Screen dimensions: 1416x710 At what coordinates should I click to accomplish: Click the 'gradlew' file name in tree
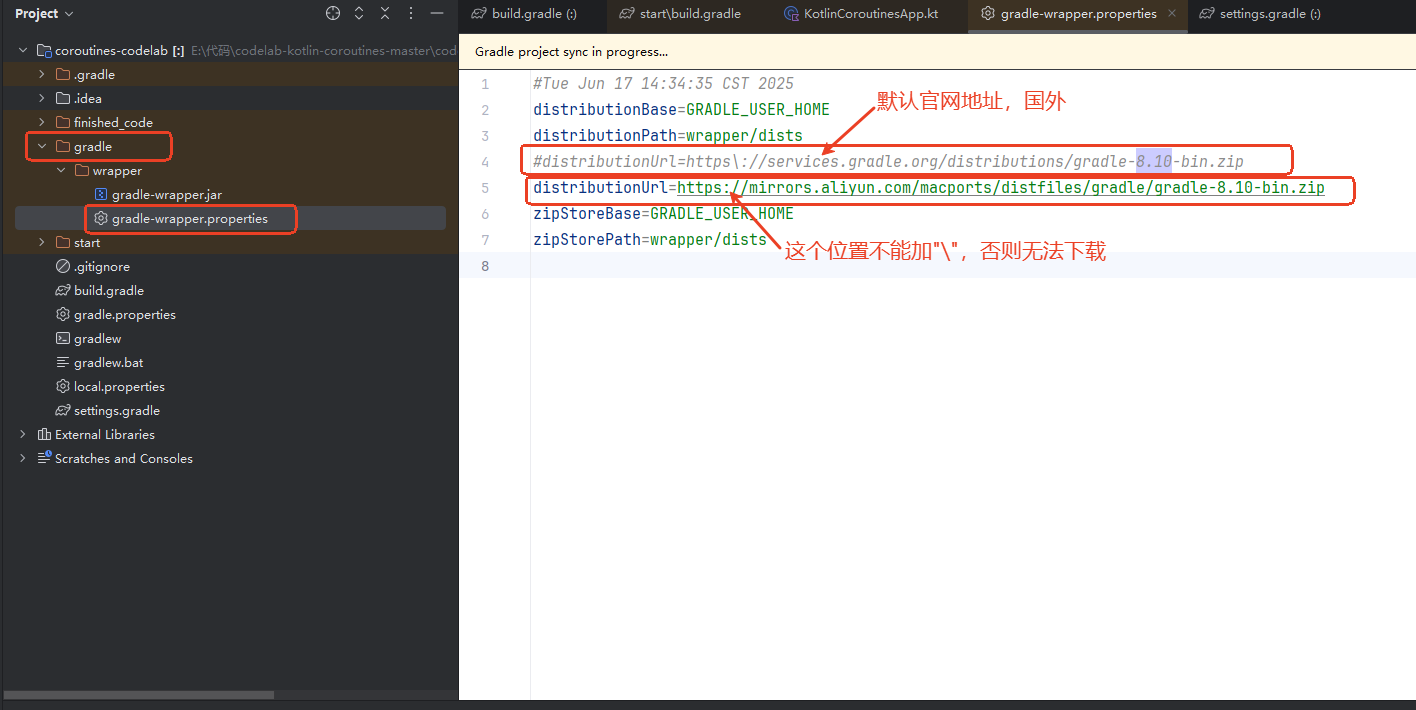coord(98,338)
